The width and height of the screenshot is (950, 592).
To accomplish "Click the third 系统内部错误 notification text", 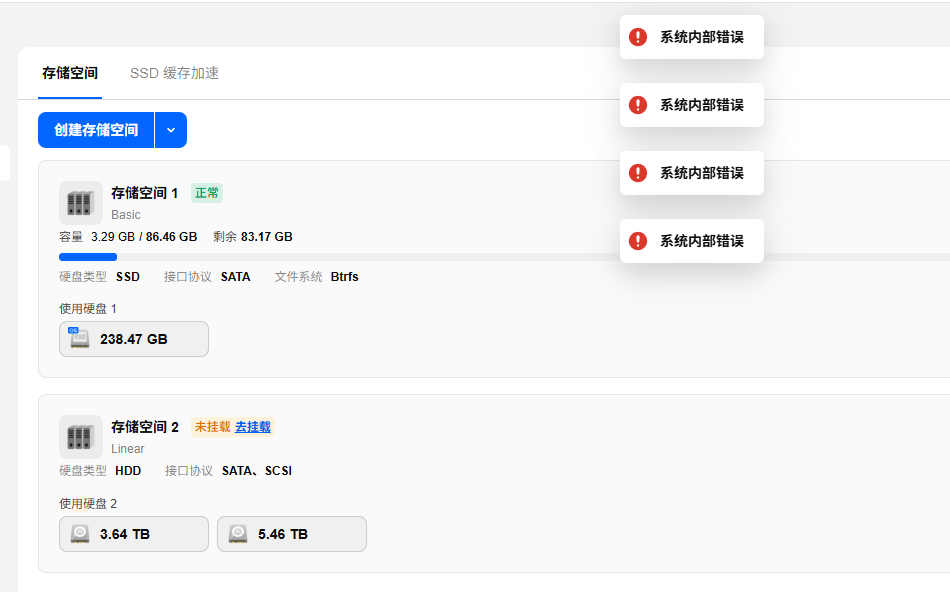I will click(x=702, y=173).
